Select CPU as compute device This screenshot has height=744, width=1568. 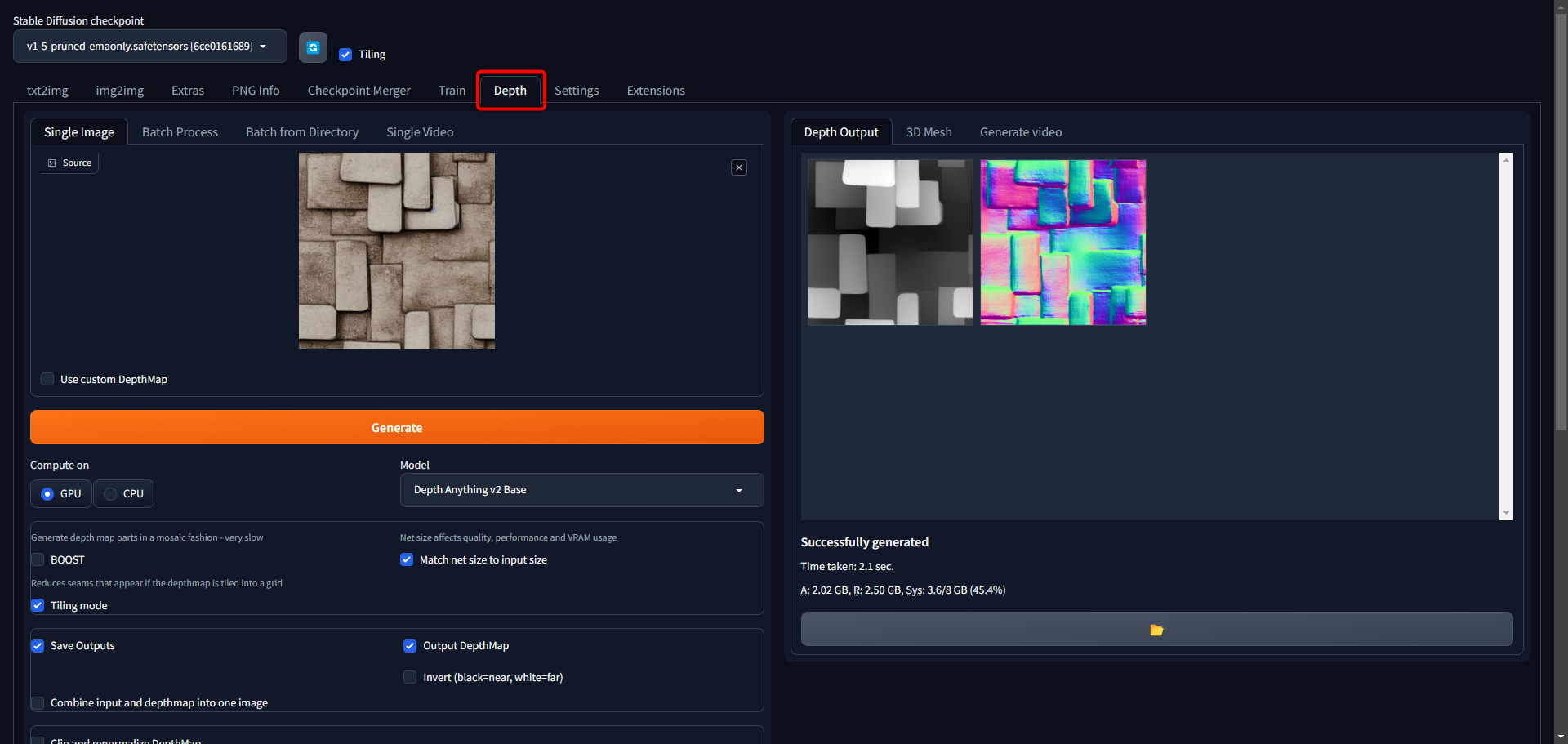coord(111,494)
